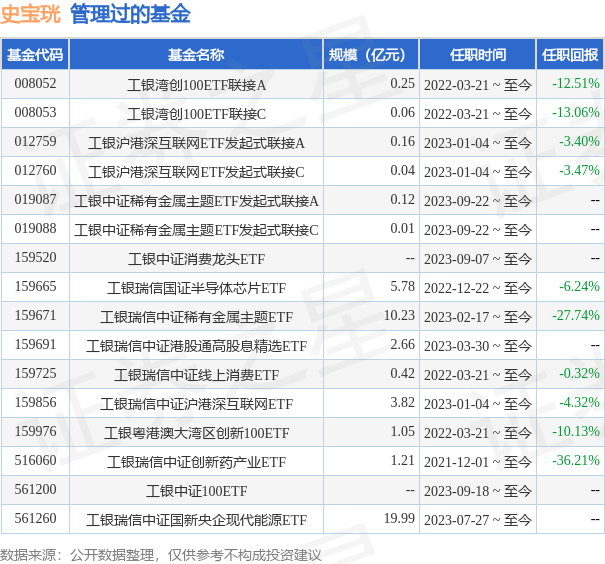Click the 管理过的基金 title text

pos(130,14)
